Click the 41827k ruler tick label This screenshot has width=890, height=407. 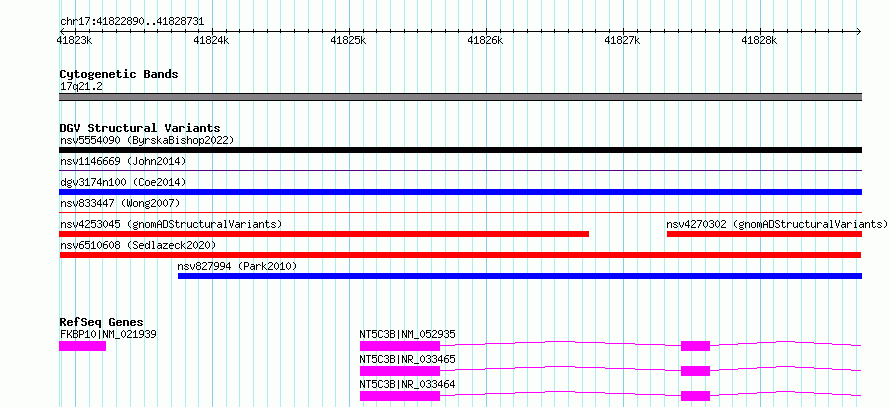click(x=623, y=40)
